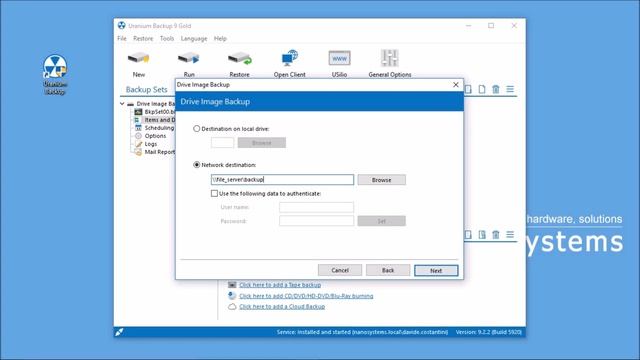The width and height of the screenshot is (640, 360).
Task: Select Destination on local drive radio button
Action: (197, 129)
